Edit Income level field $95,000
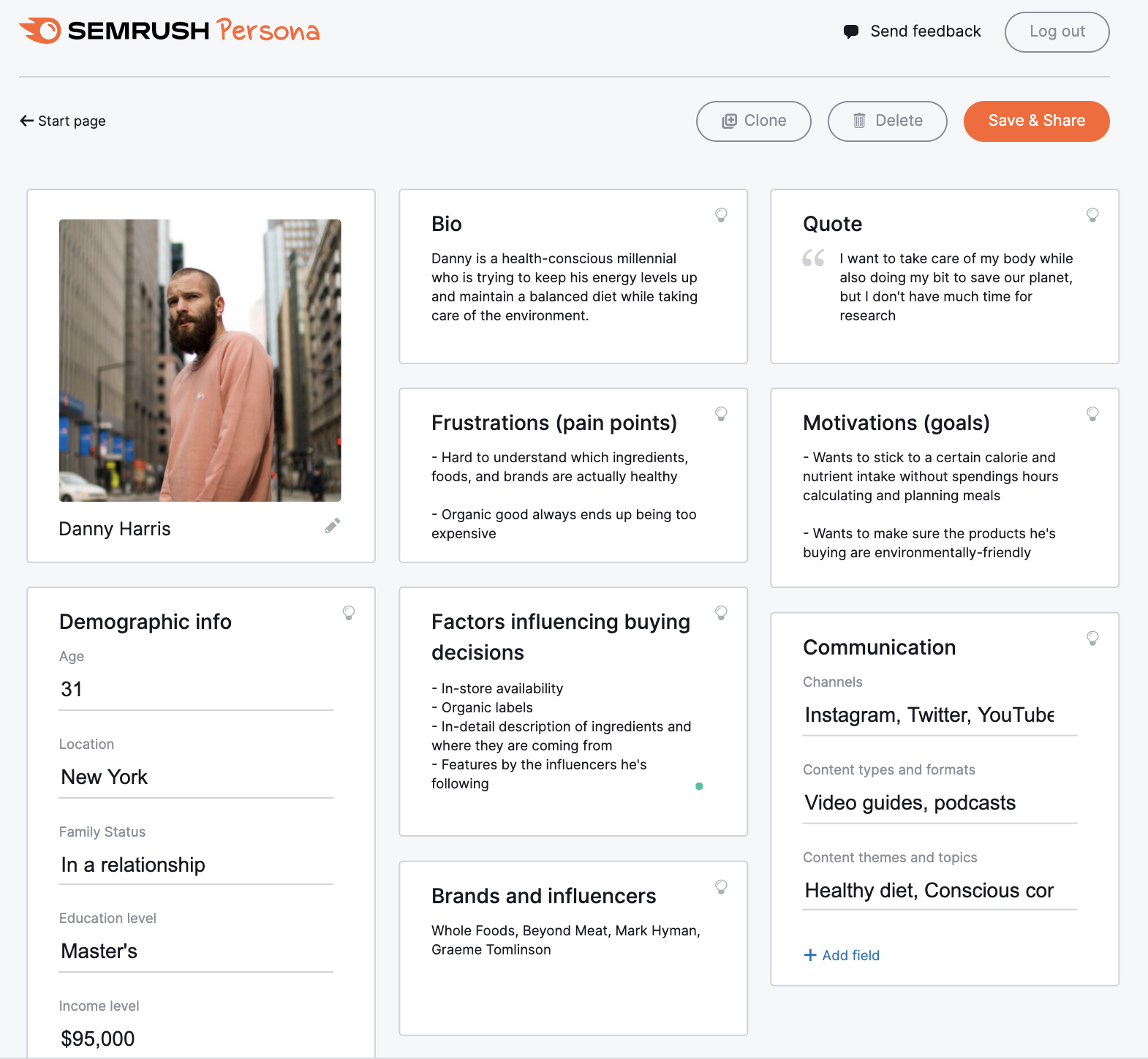1148x1059 pixels. click(196, 1039)
